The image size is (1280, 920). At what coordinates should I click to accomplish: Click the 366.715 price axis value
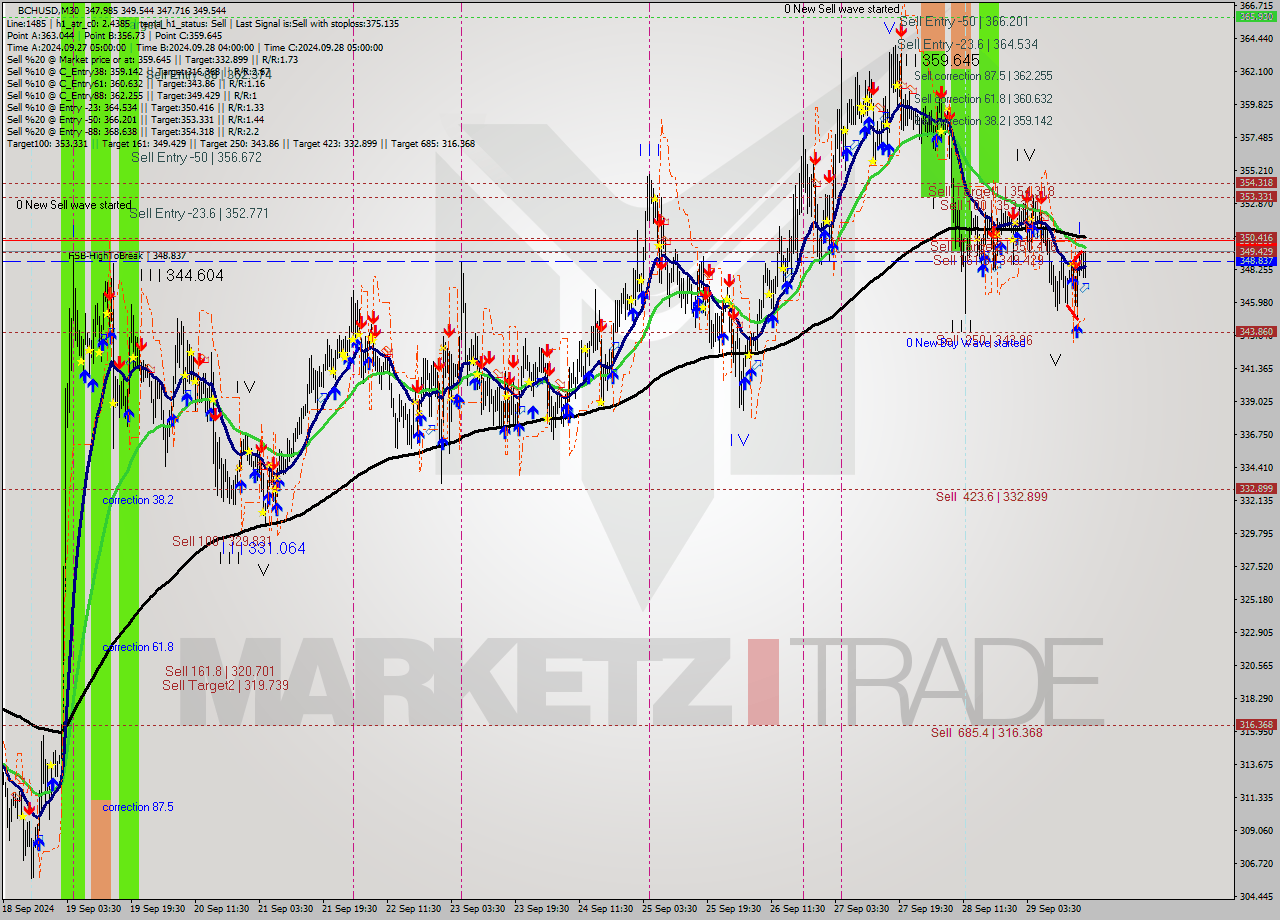click(x=1257, y=6)
